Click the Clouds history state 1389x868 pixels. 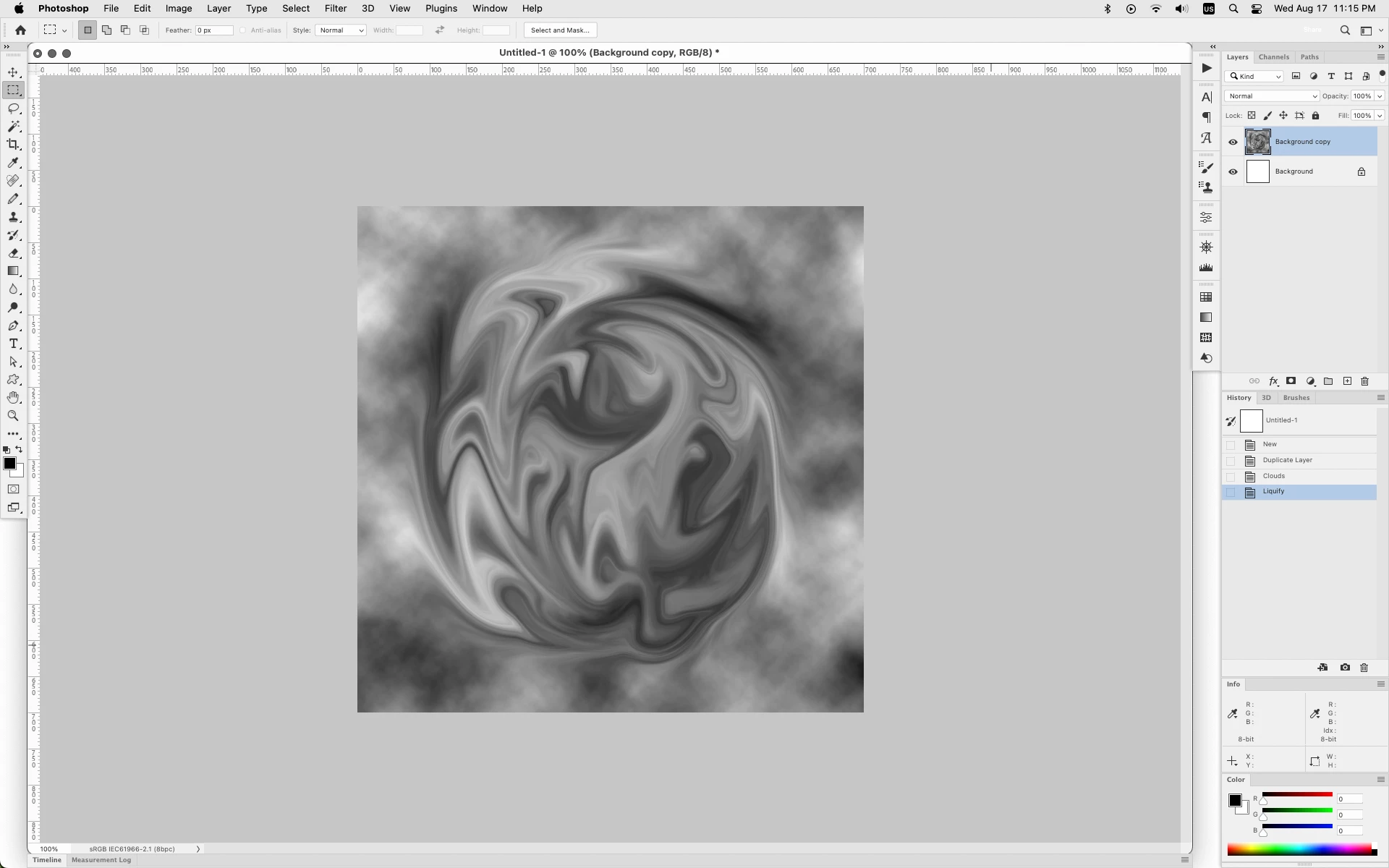click(x=1274, y=476)
